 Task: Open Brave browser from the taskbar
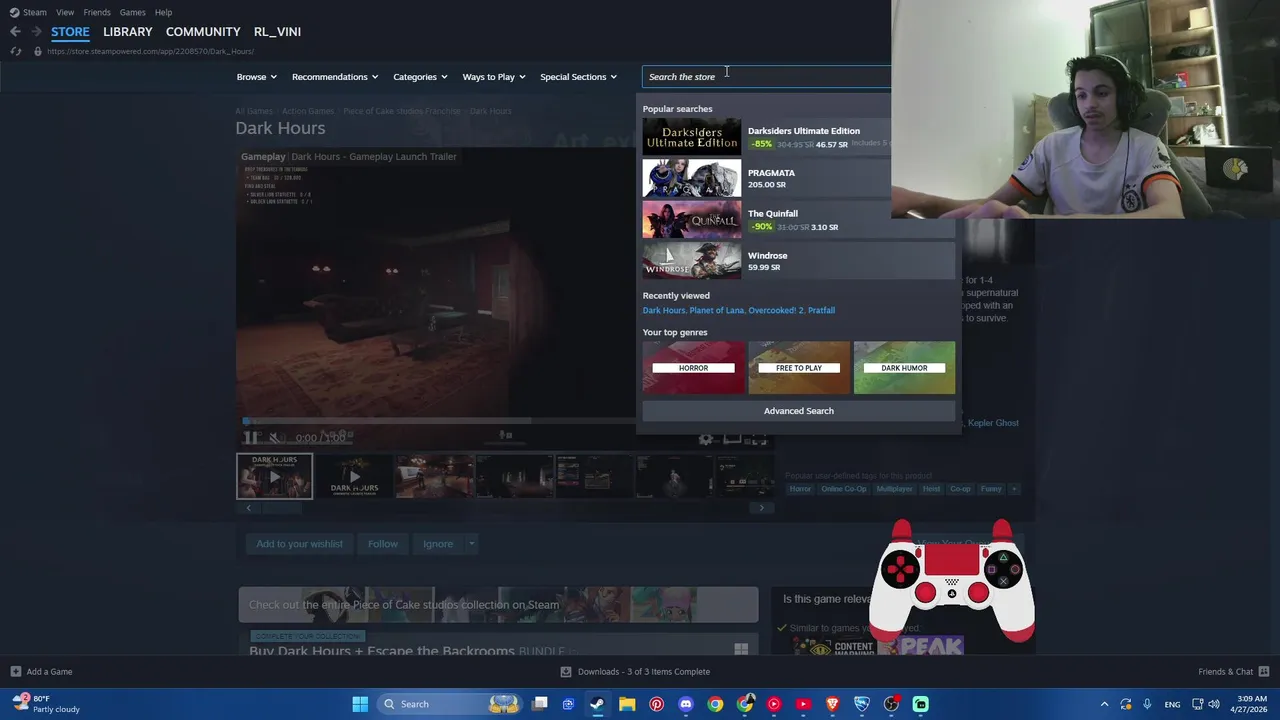pos(832,704)
